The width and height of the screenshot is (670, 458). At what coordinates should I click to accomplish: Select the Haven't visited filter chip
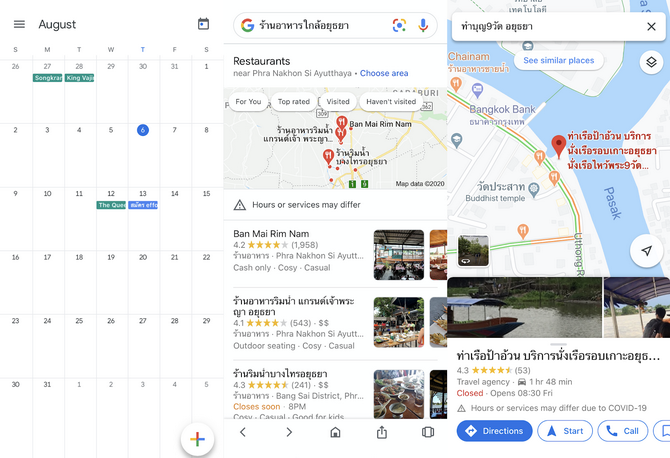391,102
